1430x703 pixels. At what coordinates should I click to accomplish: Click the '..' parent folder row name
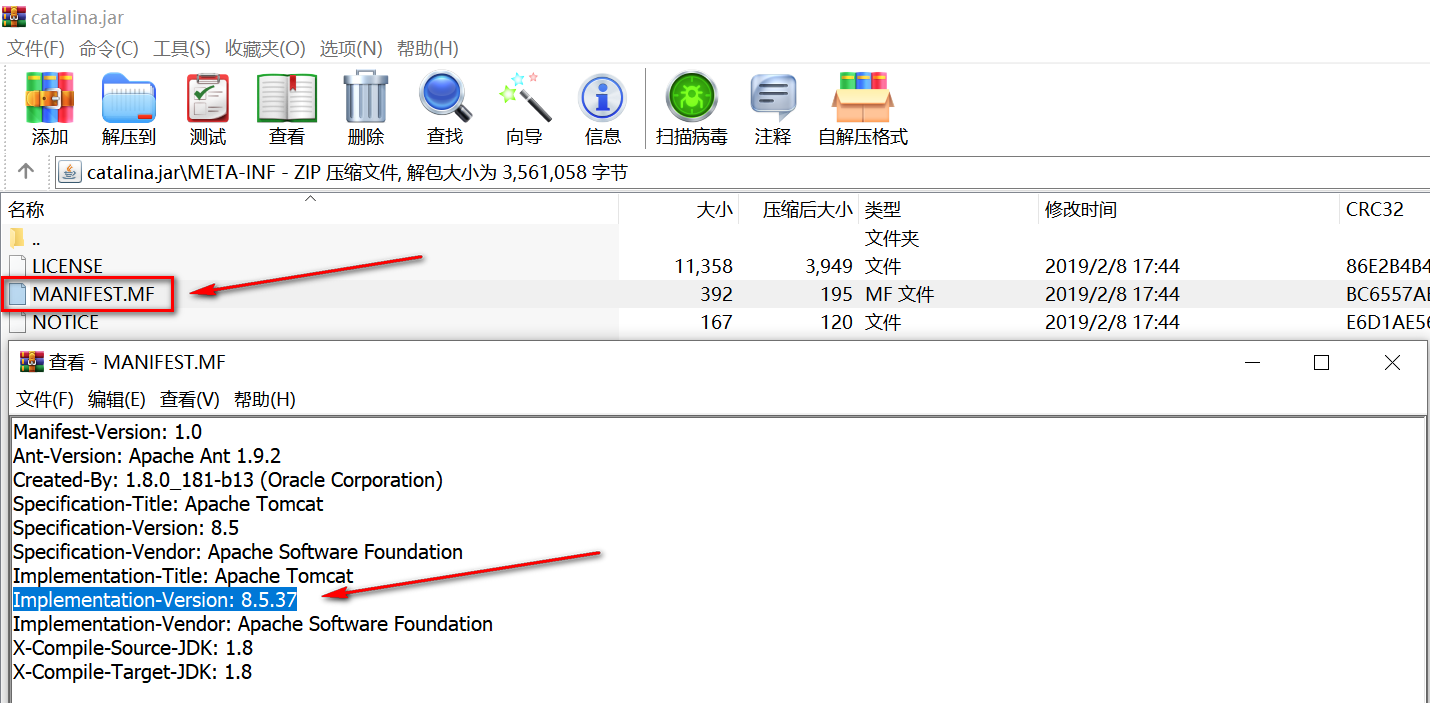point(36,240)
